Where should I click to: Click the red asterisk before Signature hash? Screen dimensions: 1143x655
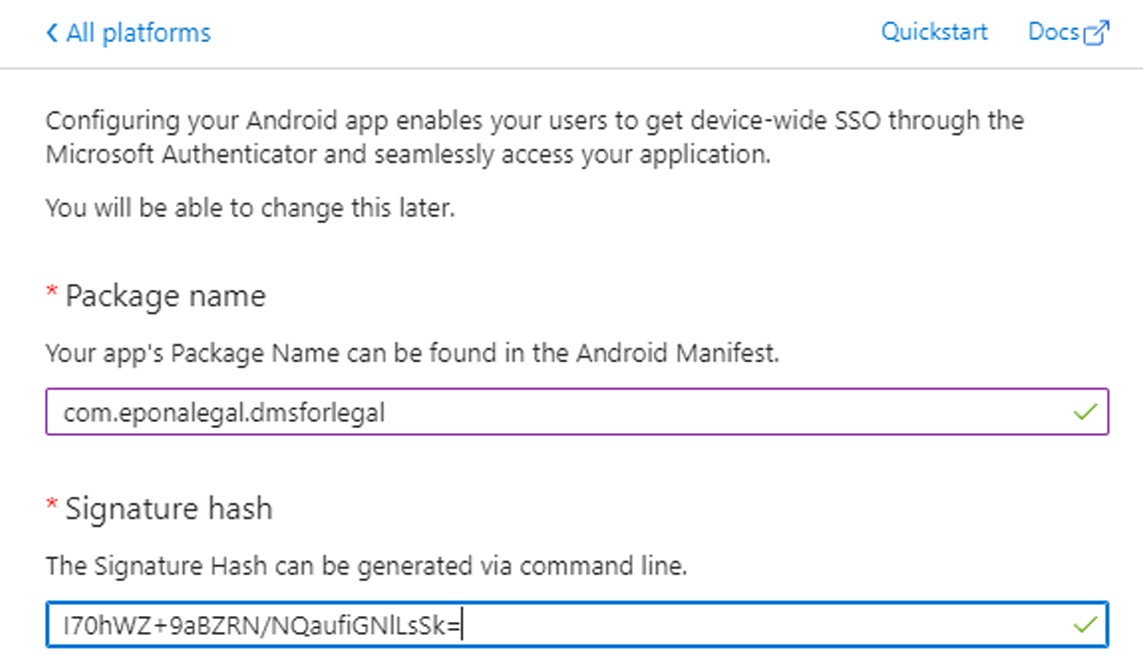tap(52, 507)
